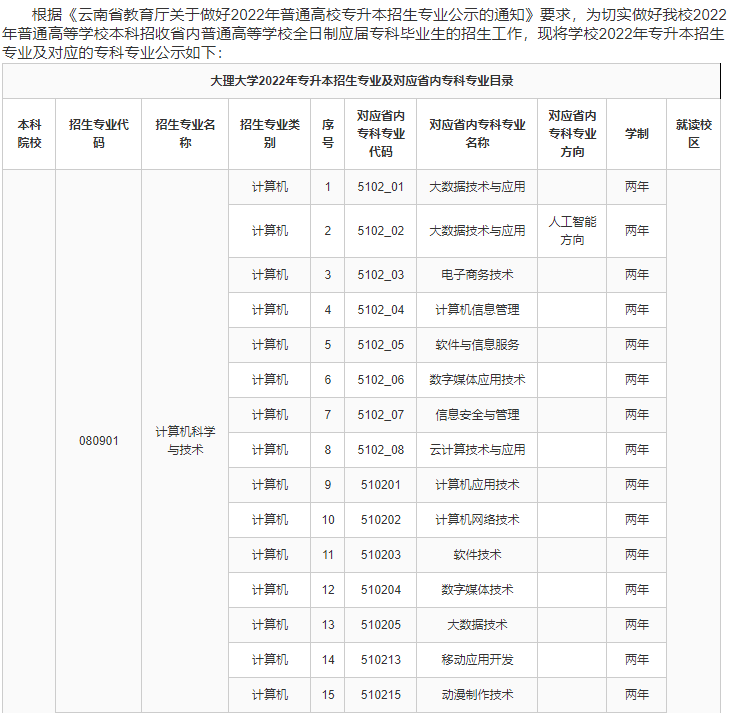Click 两年 in the 5102_01 row

(636, 187)
